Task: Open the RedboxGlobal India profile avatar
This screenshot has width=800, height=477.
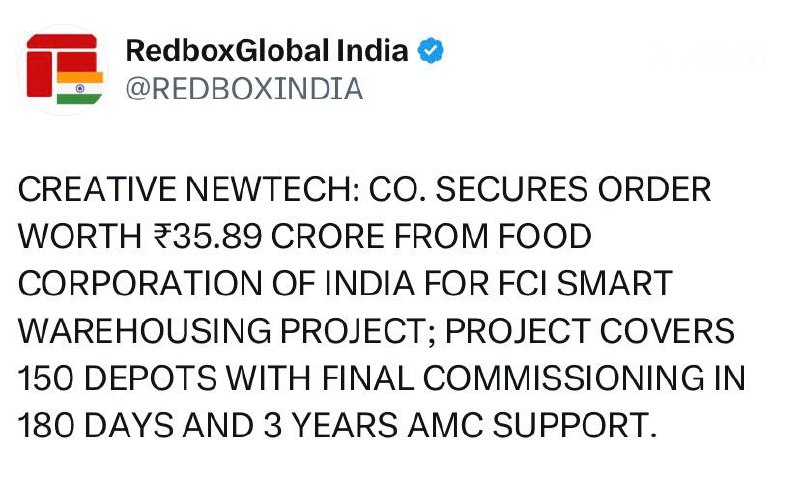Action: click(x=63, y=69)
